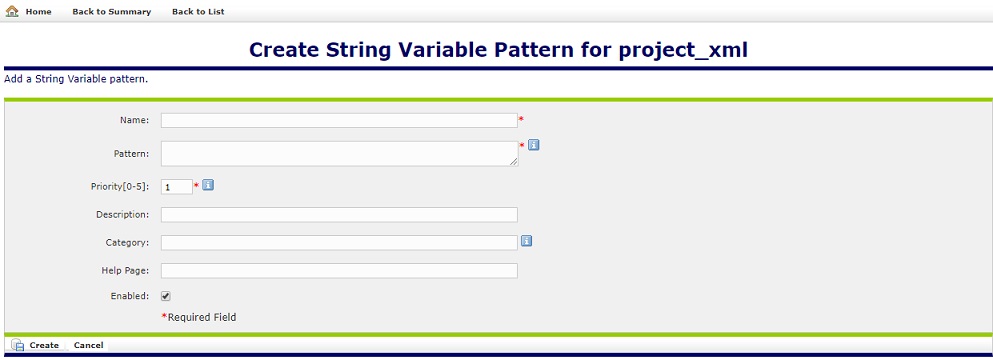
Task: Go to Back to Summary
Action: pos(111,11)
